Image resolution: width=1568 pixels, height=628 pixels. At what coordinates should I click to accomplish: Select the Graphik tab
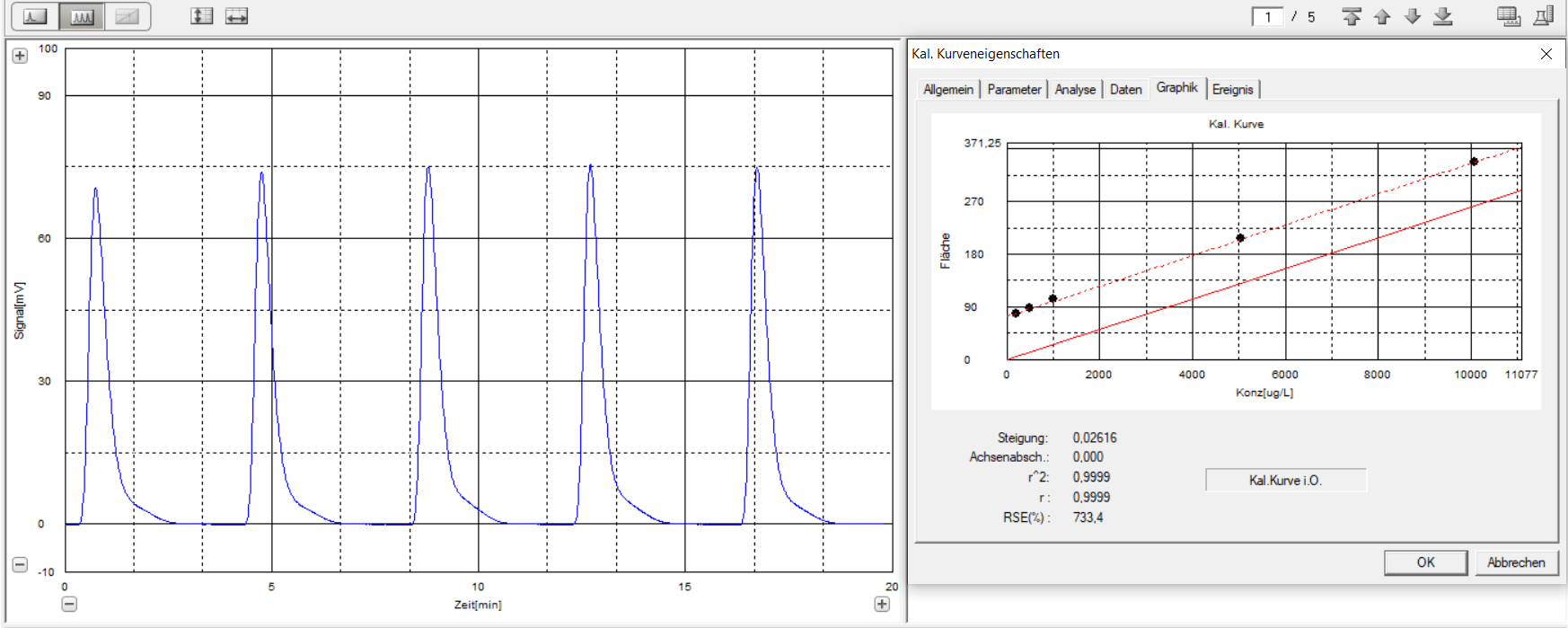[x=1176, y=87]
